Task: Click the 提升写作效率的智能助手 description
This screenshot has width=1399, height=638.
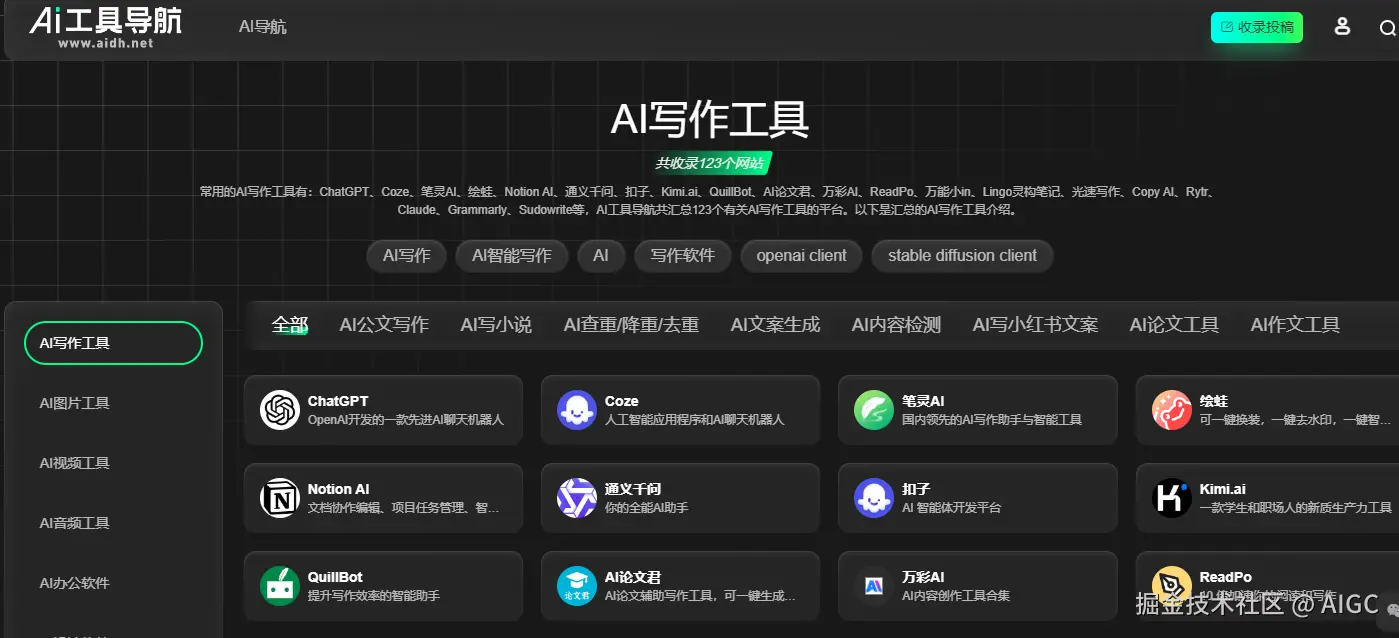Action: click(x=373, y=596)
